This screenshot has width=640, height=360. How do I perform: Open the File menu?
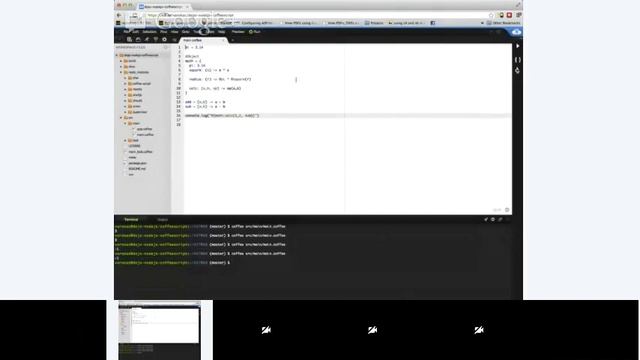pos(127,32)
